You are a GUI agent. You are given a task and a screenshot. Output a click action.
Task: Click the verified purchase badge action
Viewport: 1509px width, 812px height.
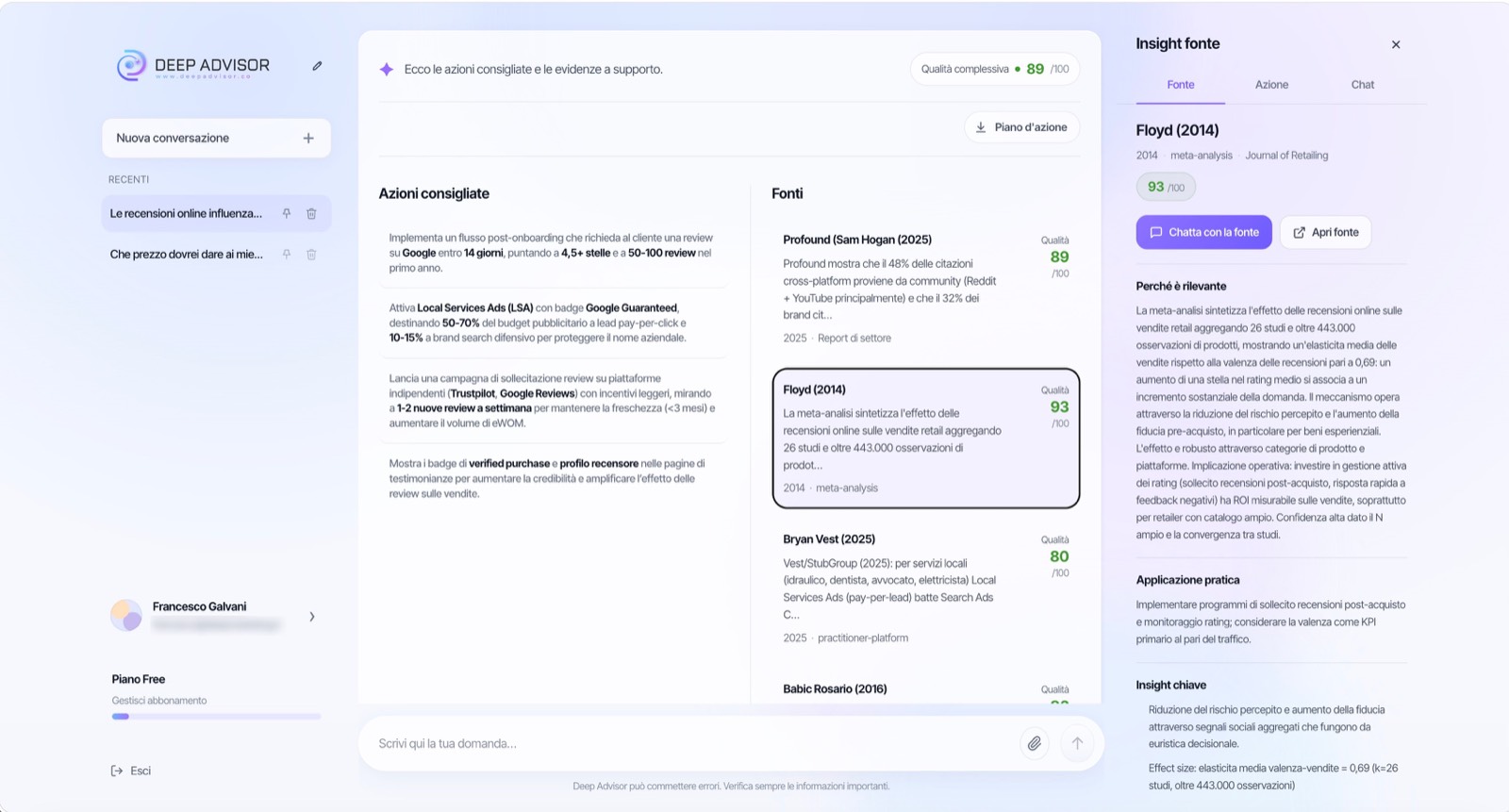pyautogui.click(x=554, y=478)
